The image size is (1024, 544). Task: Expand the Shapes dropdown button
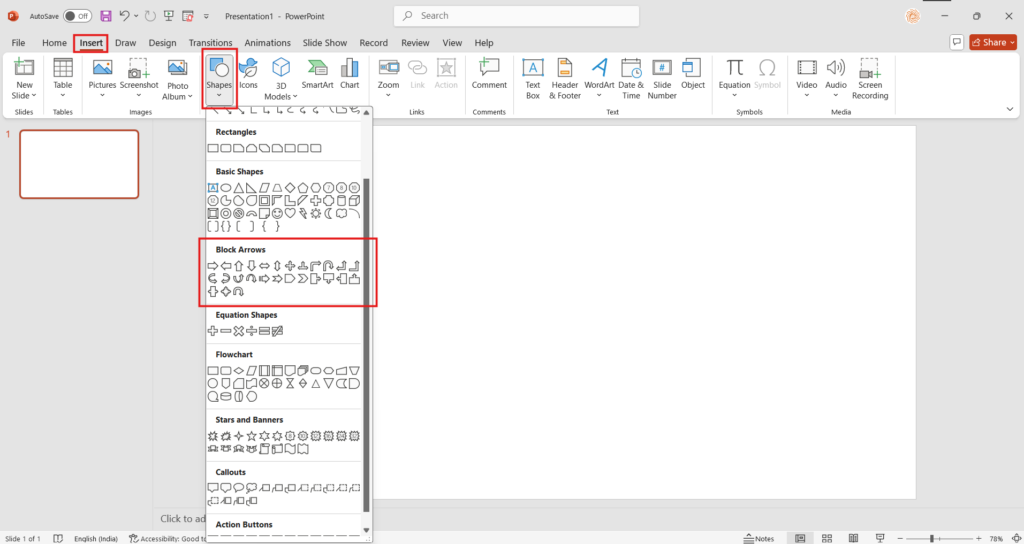(219, 76)
